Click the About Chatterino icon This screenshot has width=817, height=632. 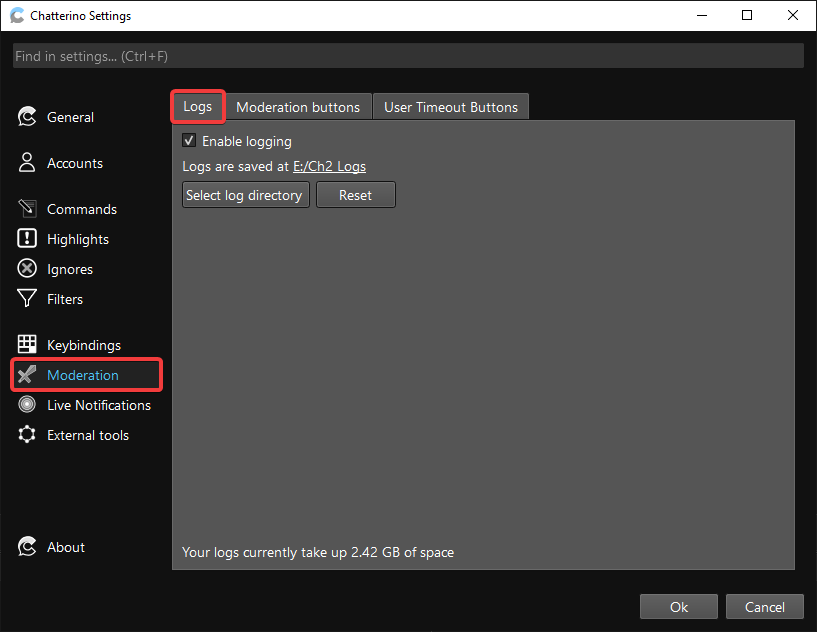(x=27, y=547)
